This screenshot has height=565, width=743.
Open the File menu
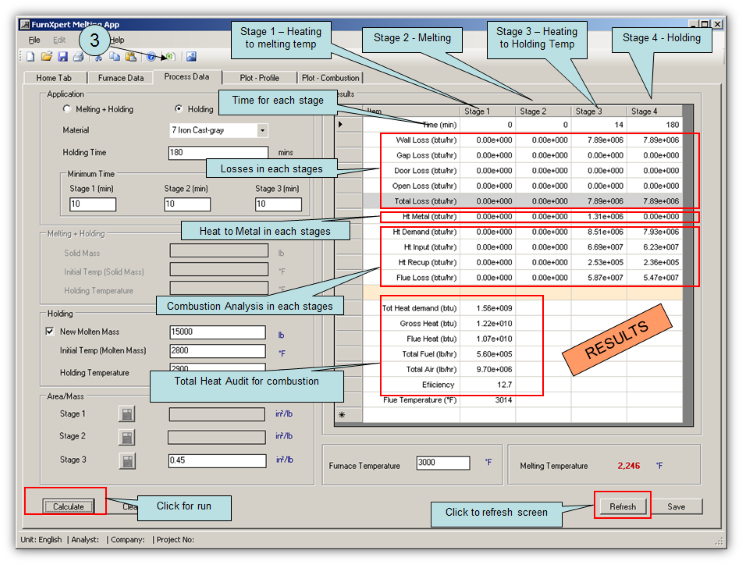coord(35,40)
